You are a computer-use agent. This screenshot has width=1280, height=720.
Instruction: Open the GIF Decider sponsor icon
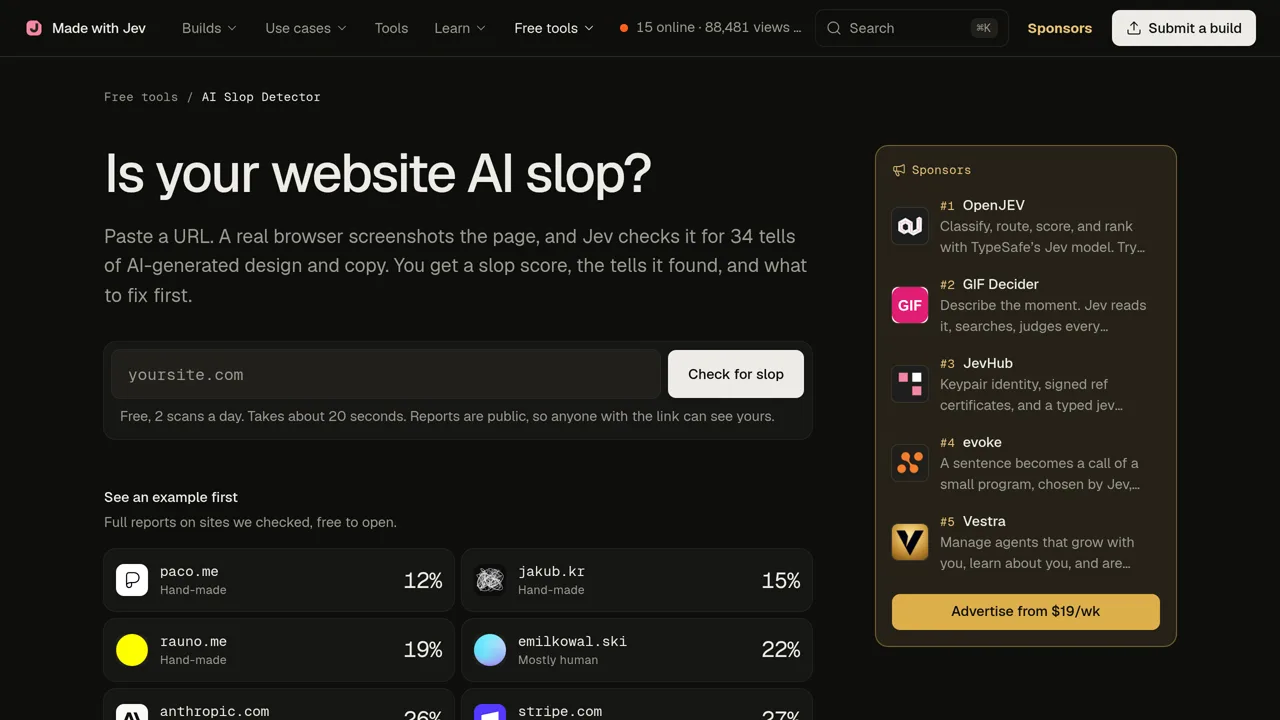pyautogui.click(x=910, y=305)
